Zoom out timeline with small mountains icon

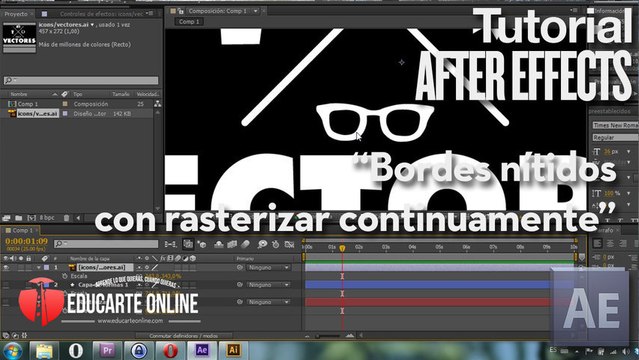(x=307, y=336)
